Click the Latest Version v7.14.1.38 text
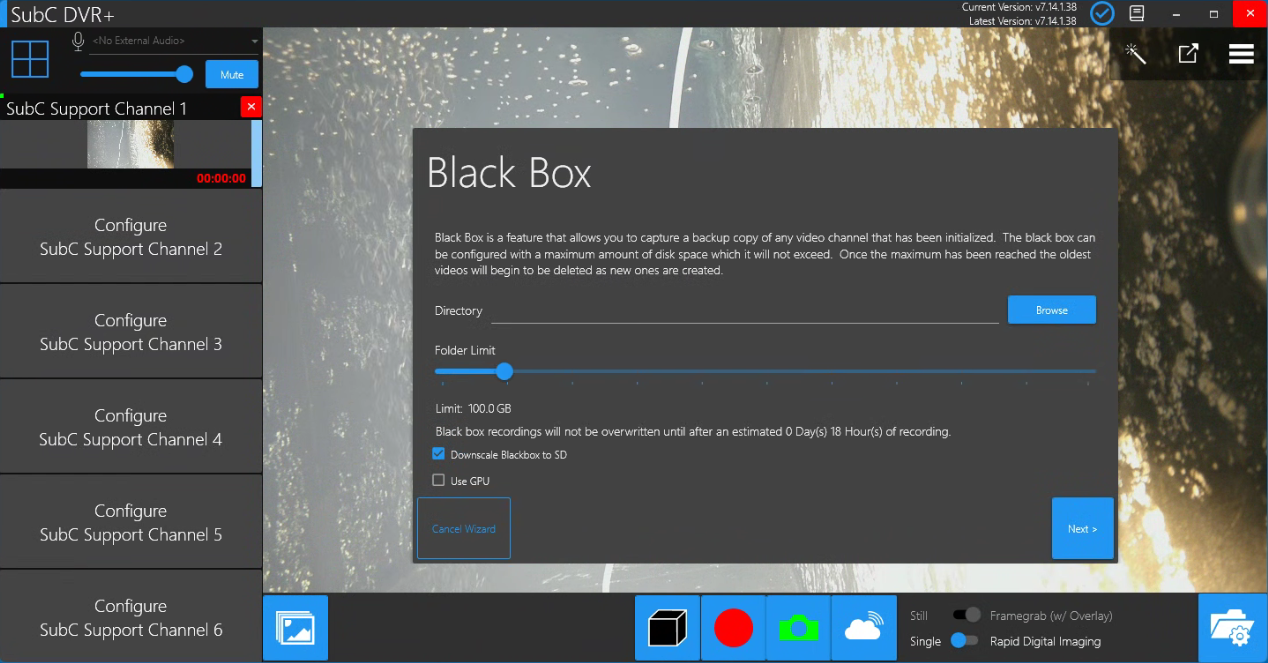1268x663 pixels. pyautogui.click(x=1023, y=21)
